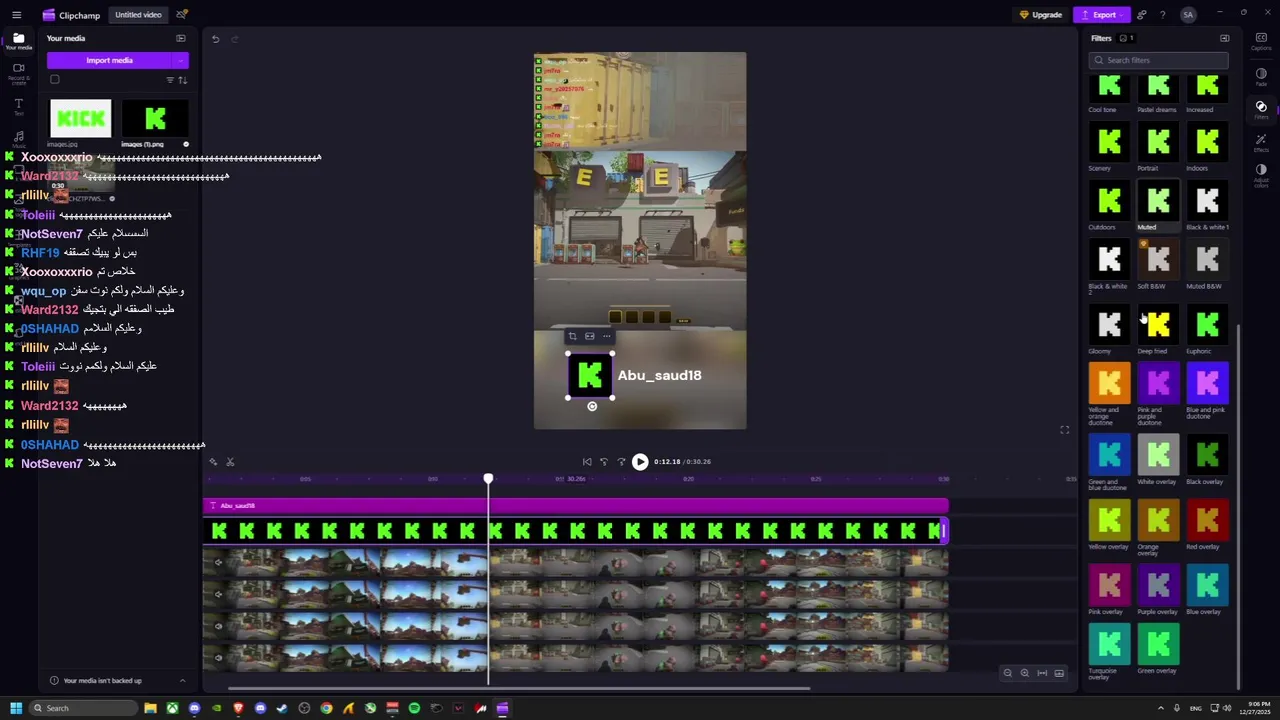This screenshot has height=720, width=1280.
Task: Click the rotate handle below logo
Action: click(592, 406)
